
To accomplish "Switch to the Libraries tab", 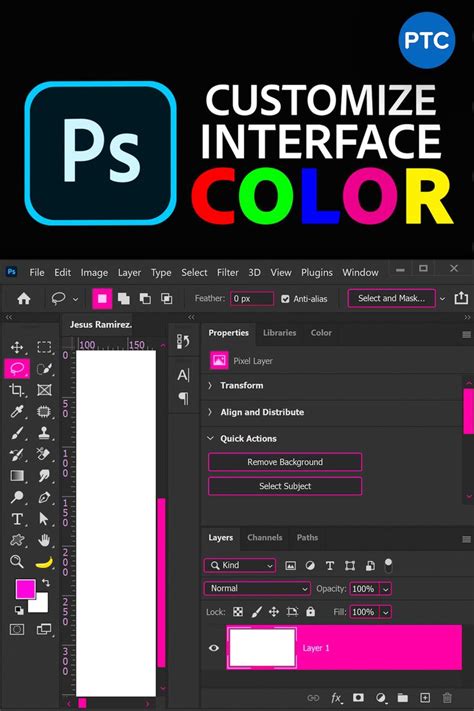I will [279, 333].
